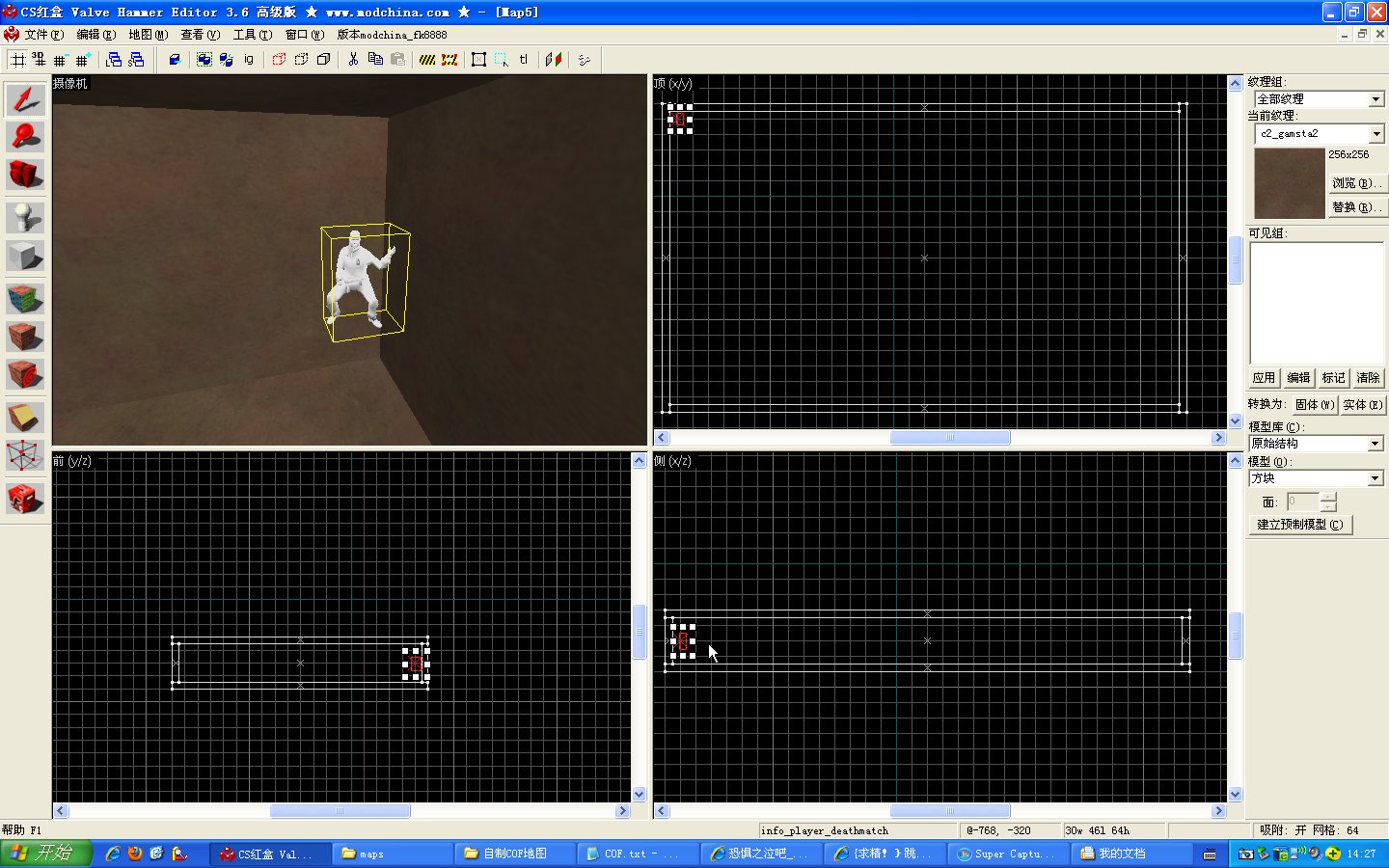Image resolution: width=1389 pixels, height=868 pixels.
Task: Open the 版本modchina_fk8888 menu
Action: pyautogui.click(x=392, y=35)
